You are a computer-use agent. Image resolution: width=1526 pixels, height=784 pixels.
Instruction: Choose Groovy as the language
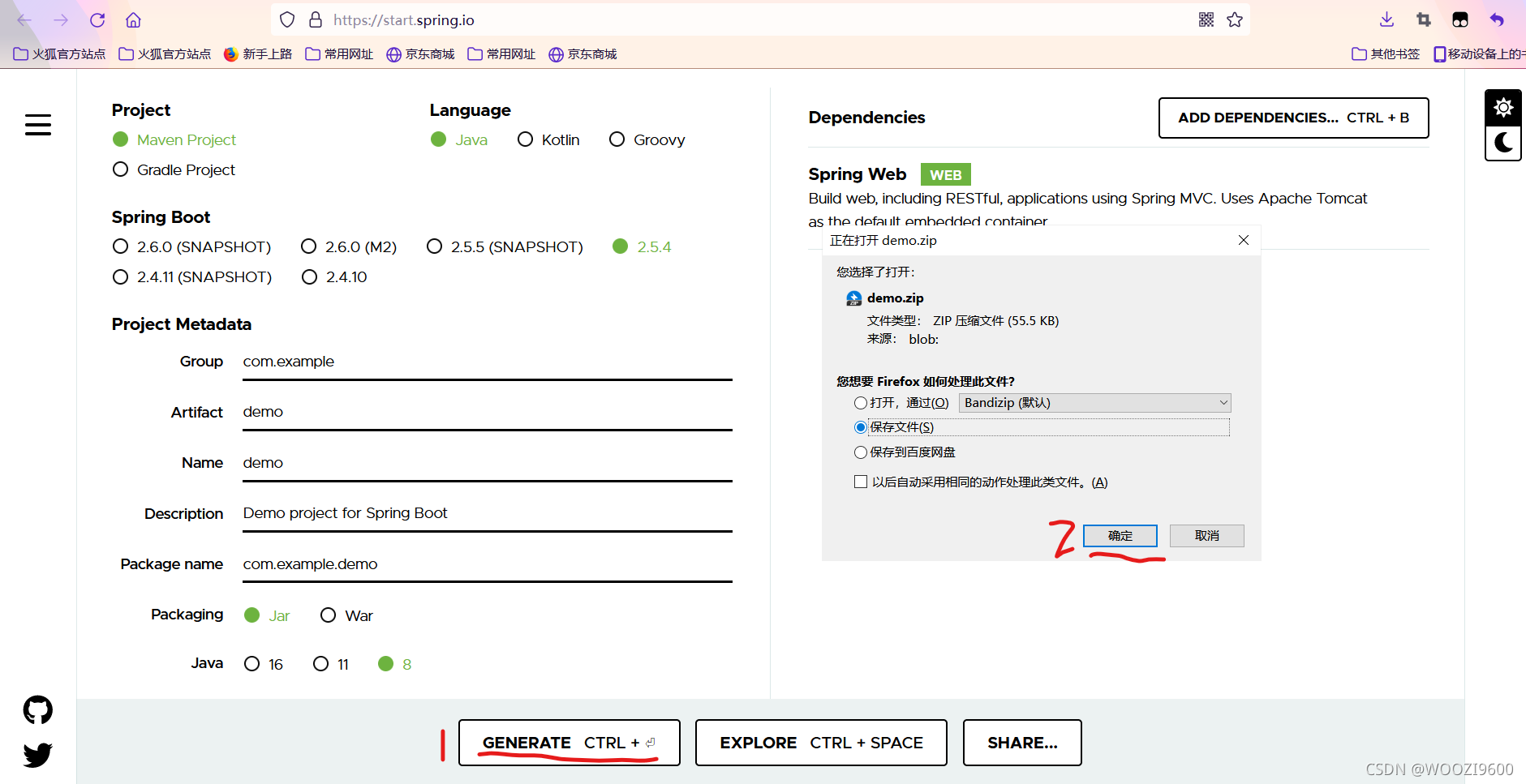point(647,139)
